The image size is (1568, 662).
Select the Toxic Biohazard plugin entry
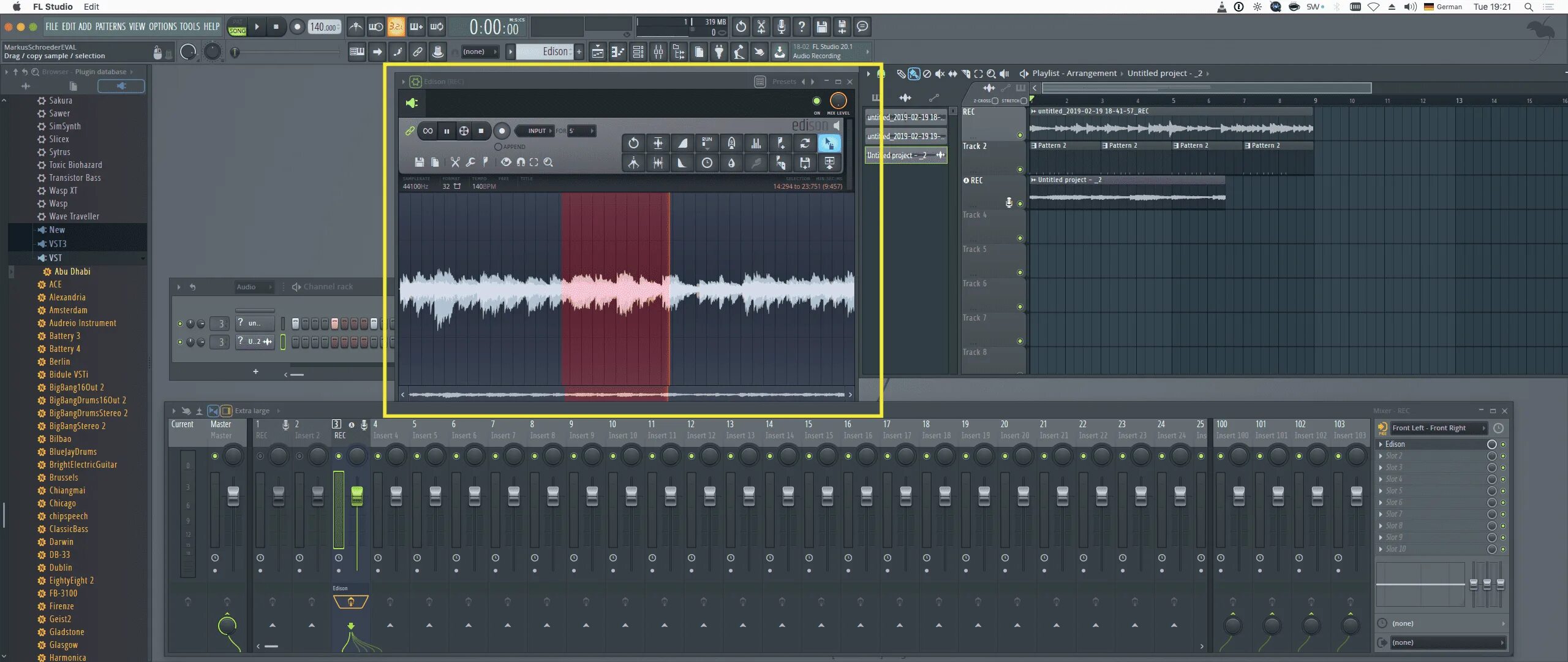pos(75,165)
